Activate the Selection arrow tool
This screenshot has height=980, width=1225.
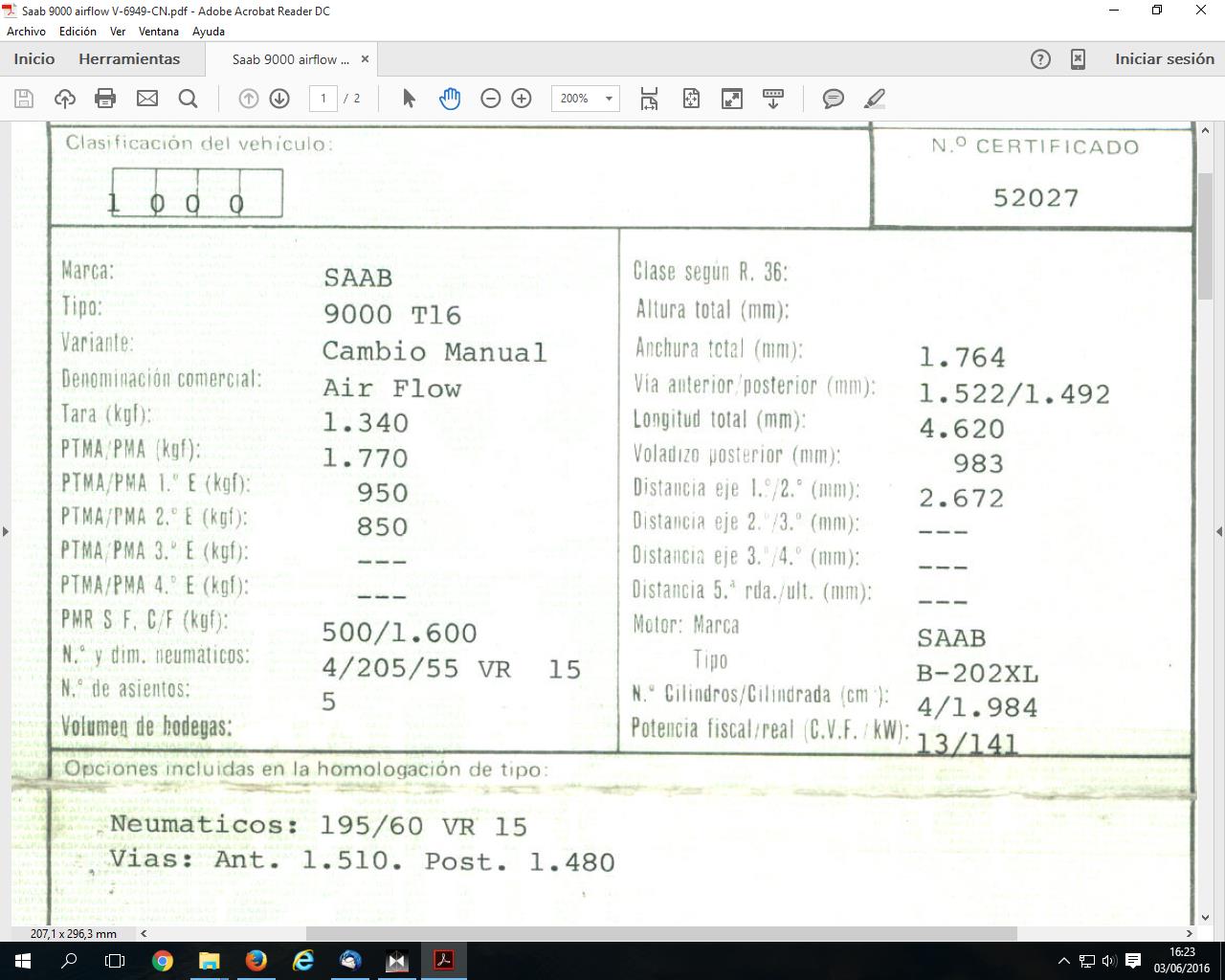click(x=410, y=99)
